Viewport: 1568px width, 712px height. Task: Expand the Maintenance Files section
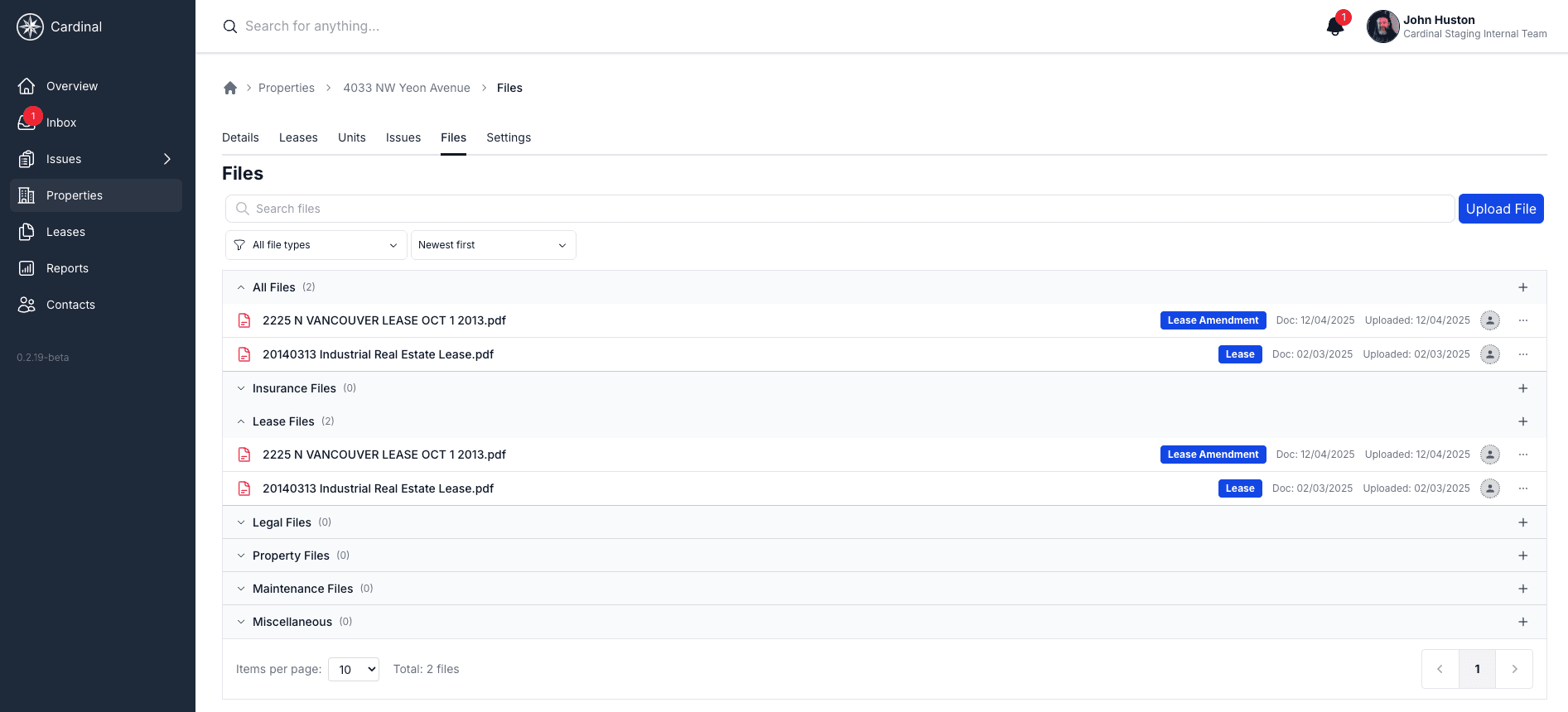coord(241,589)
